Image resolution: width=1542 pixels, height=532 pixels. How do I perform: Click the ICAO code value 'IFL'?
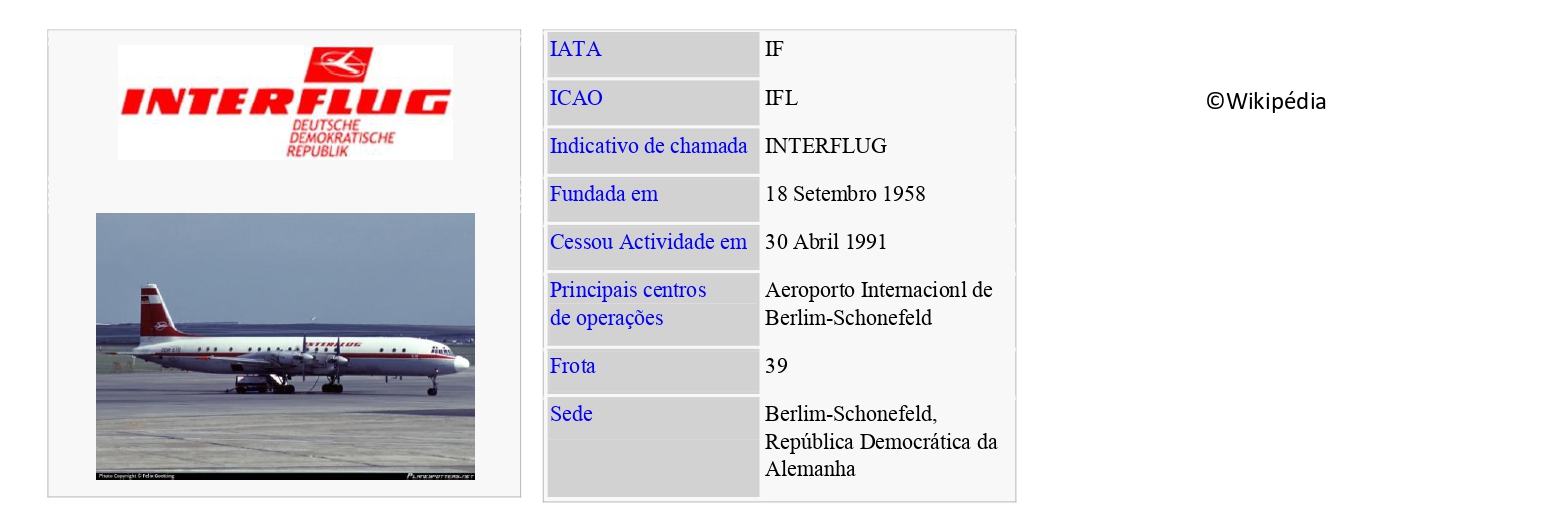781,98
